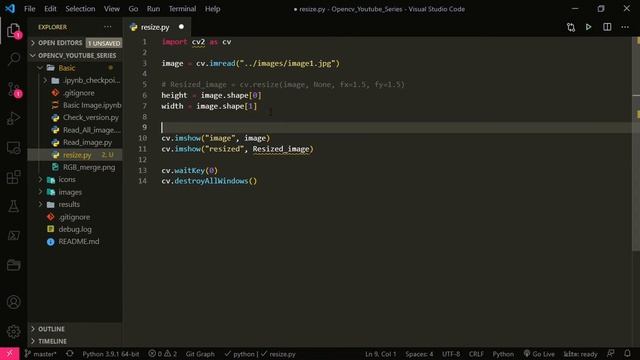Open Manage gear icon
The image size is (640, 360).
tap(13, 331)
